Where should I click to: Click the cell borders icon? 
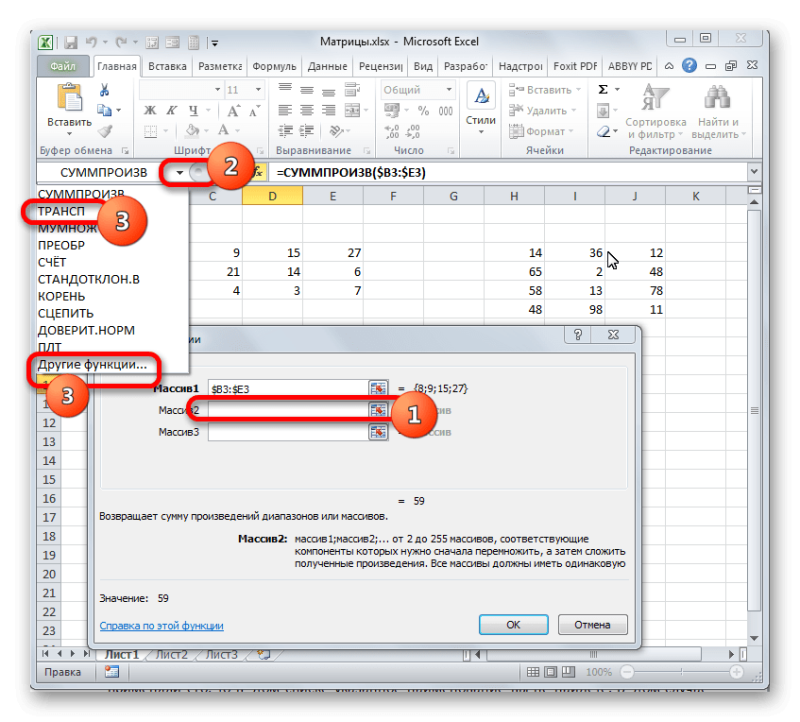pyautogui.click(x=150, y=132)
